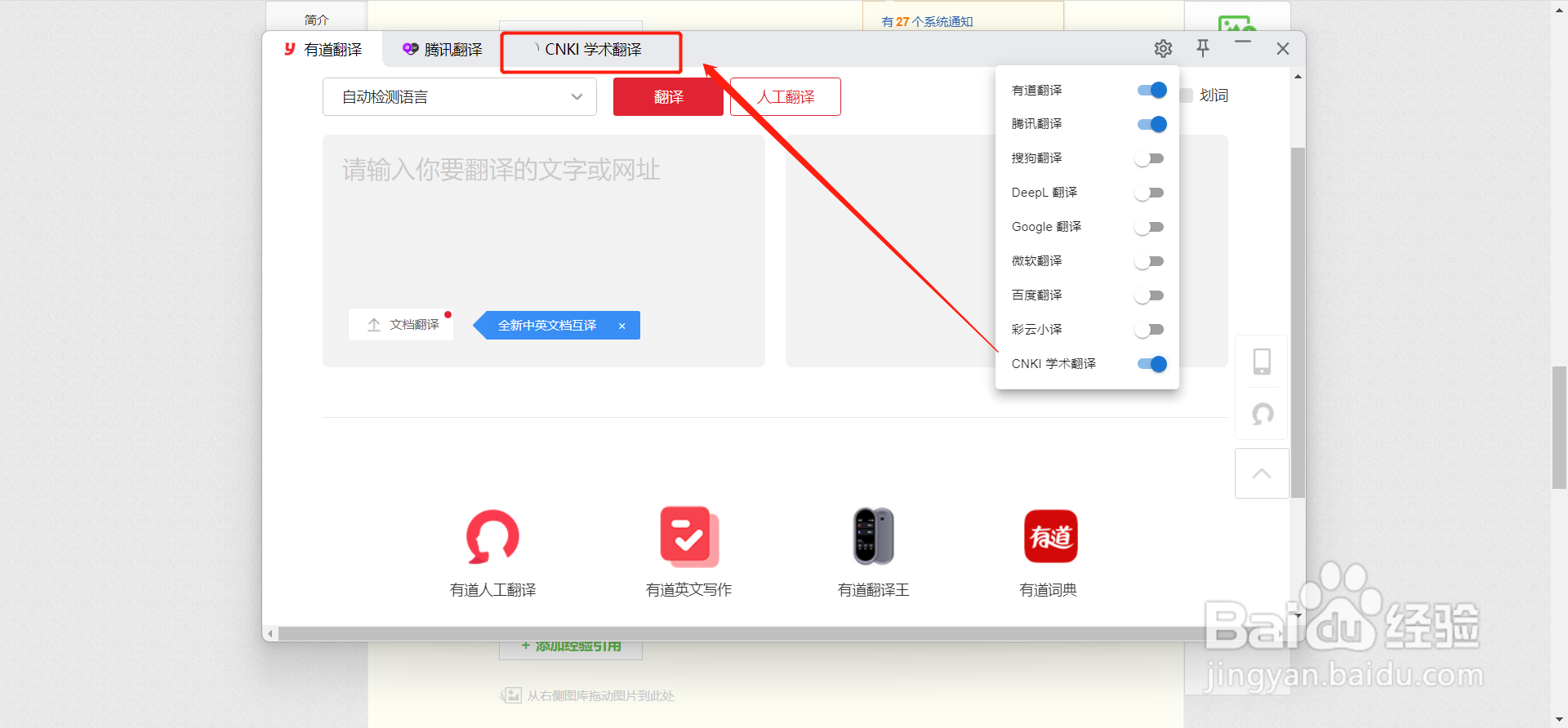Click the back-to-top arrow icon
This screenshot has width=1568, height=728.
[x=1262, y=473]
